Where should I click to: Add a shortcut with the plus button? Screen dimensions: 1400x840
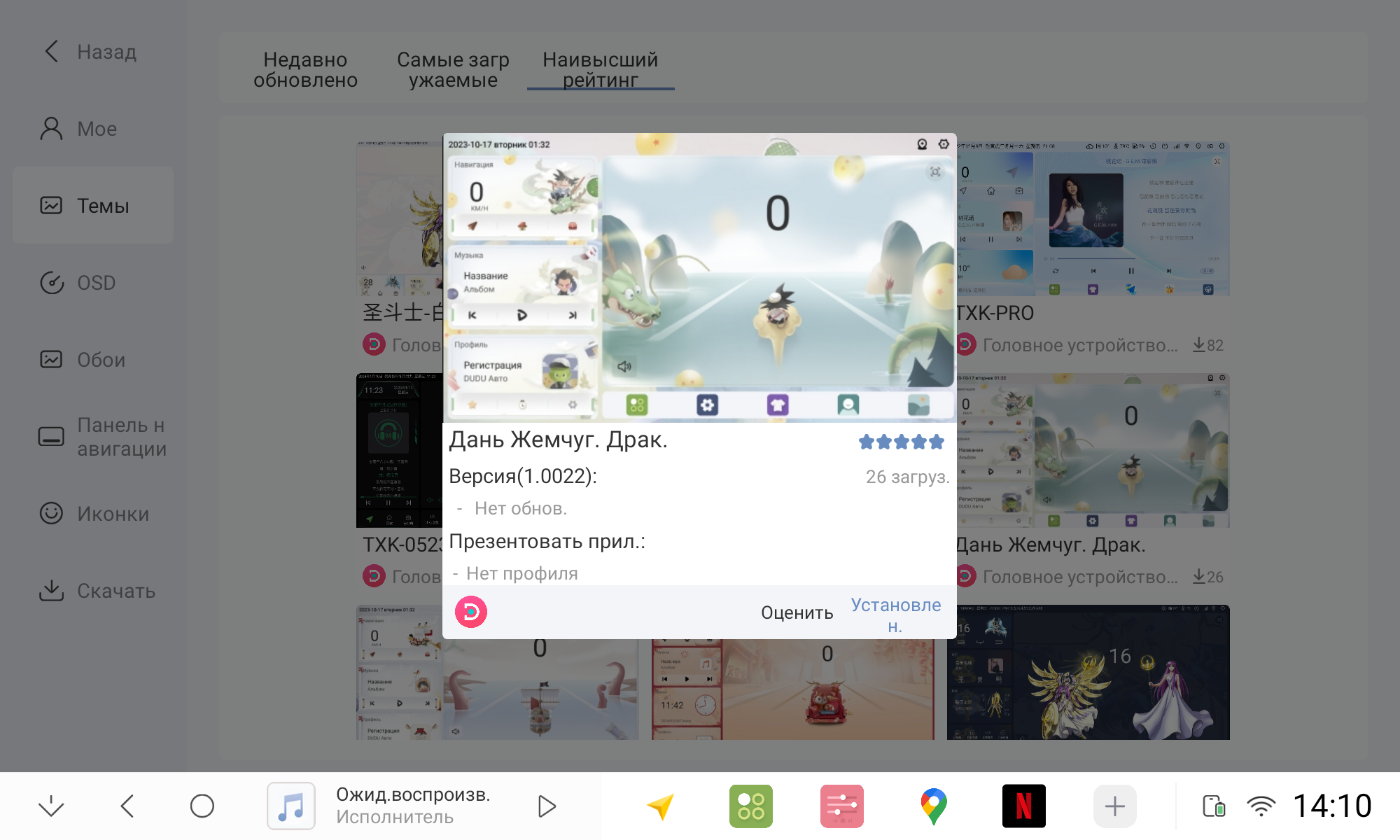[1115, 806]
